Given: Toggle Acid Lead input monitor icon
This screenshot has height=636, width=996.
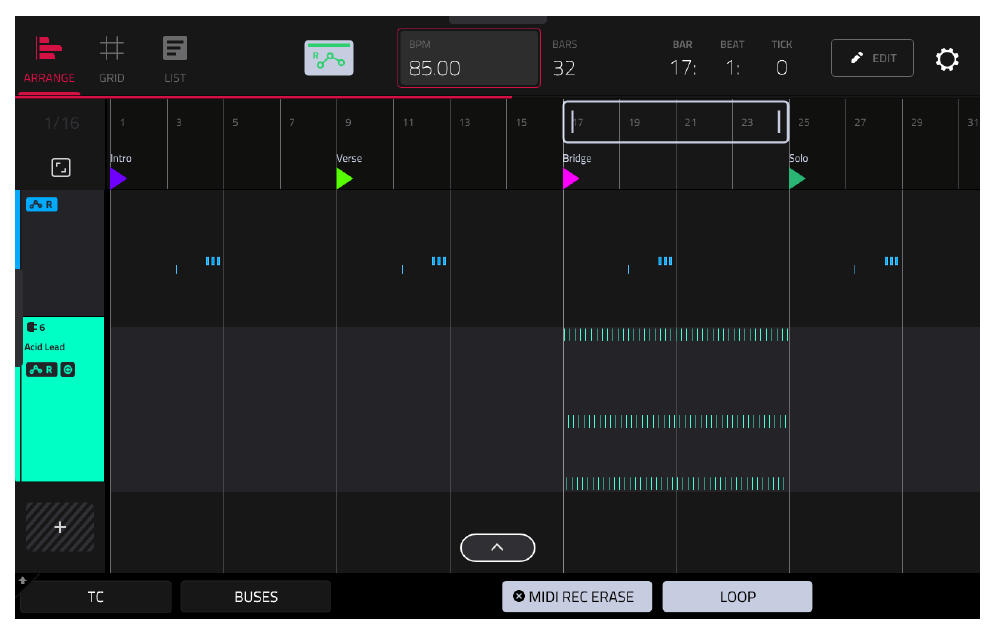Looking at the screenshot, I should pos(68,370).
